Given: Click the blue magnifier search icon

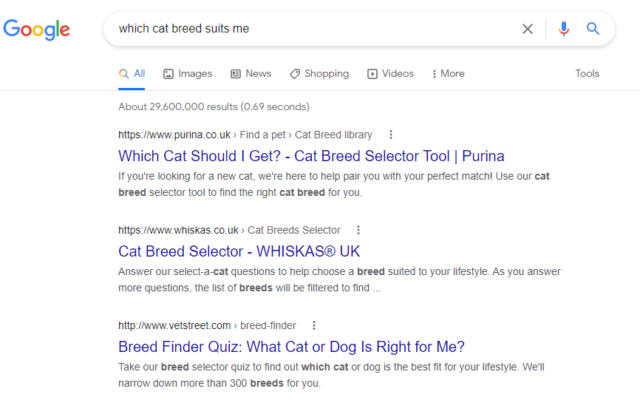Looking at the screenshot, I should [x=593, y=29].
